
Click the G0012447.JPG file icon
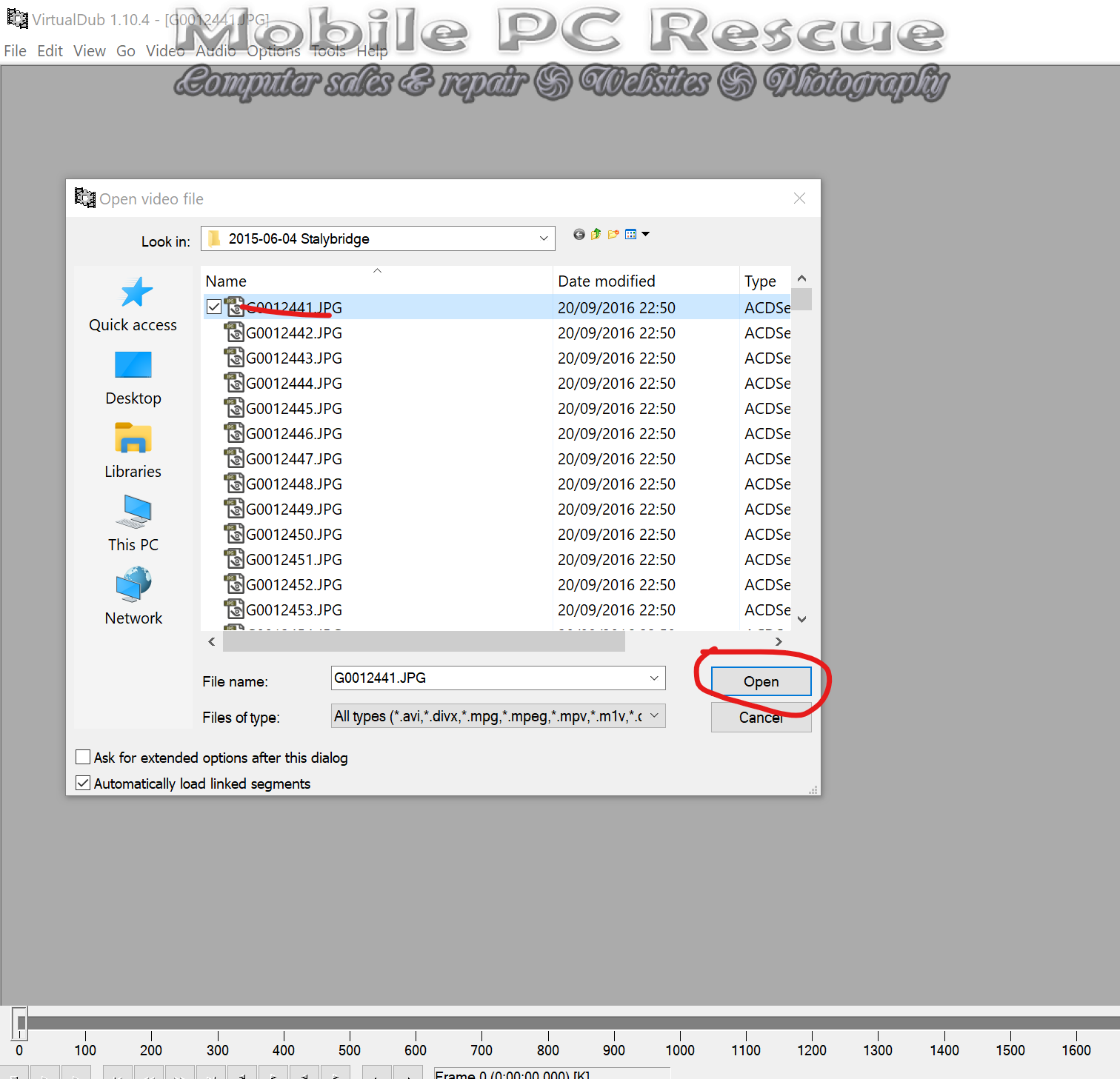coord(234,458)
